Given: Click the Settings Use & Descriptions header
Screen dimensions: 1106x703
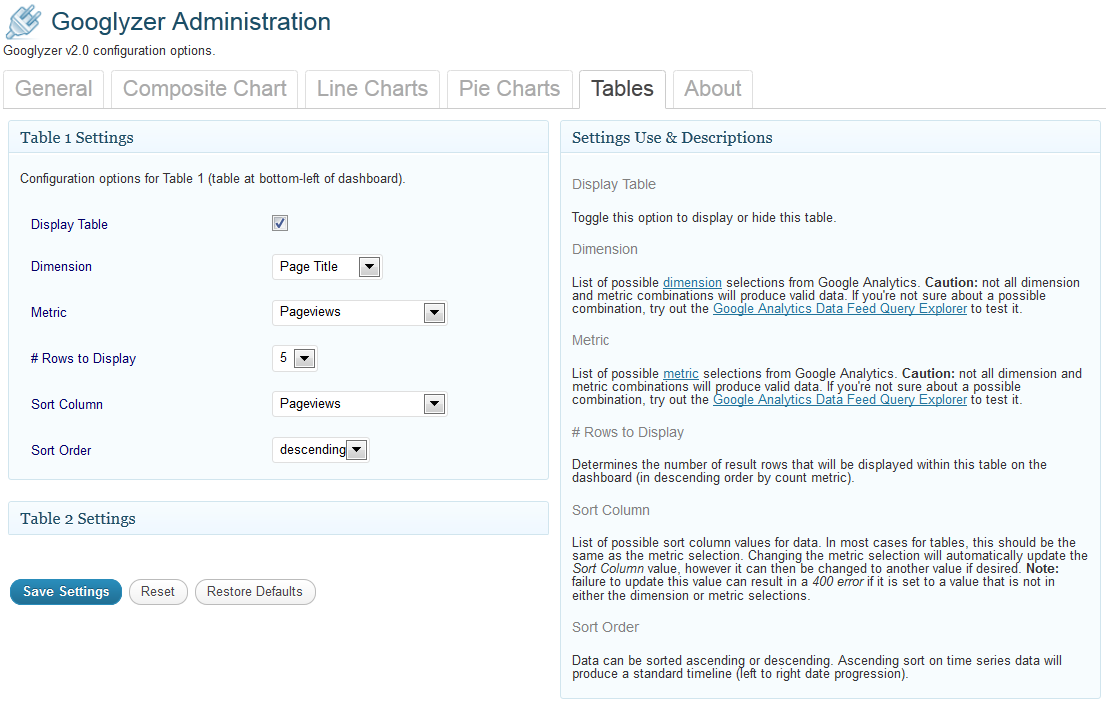Looking at the screenshot, I should 830,137.
